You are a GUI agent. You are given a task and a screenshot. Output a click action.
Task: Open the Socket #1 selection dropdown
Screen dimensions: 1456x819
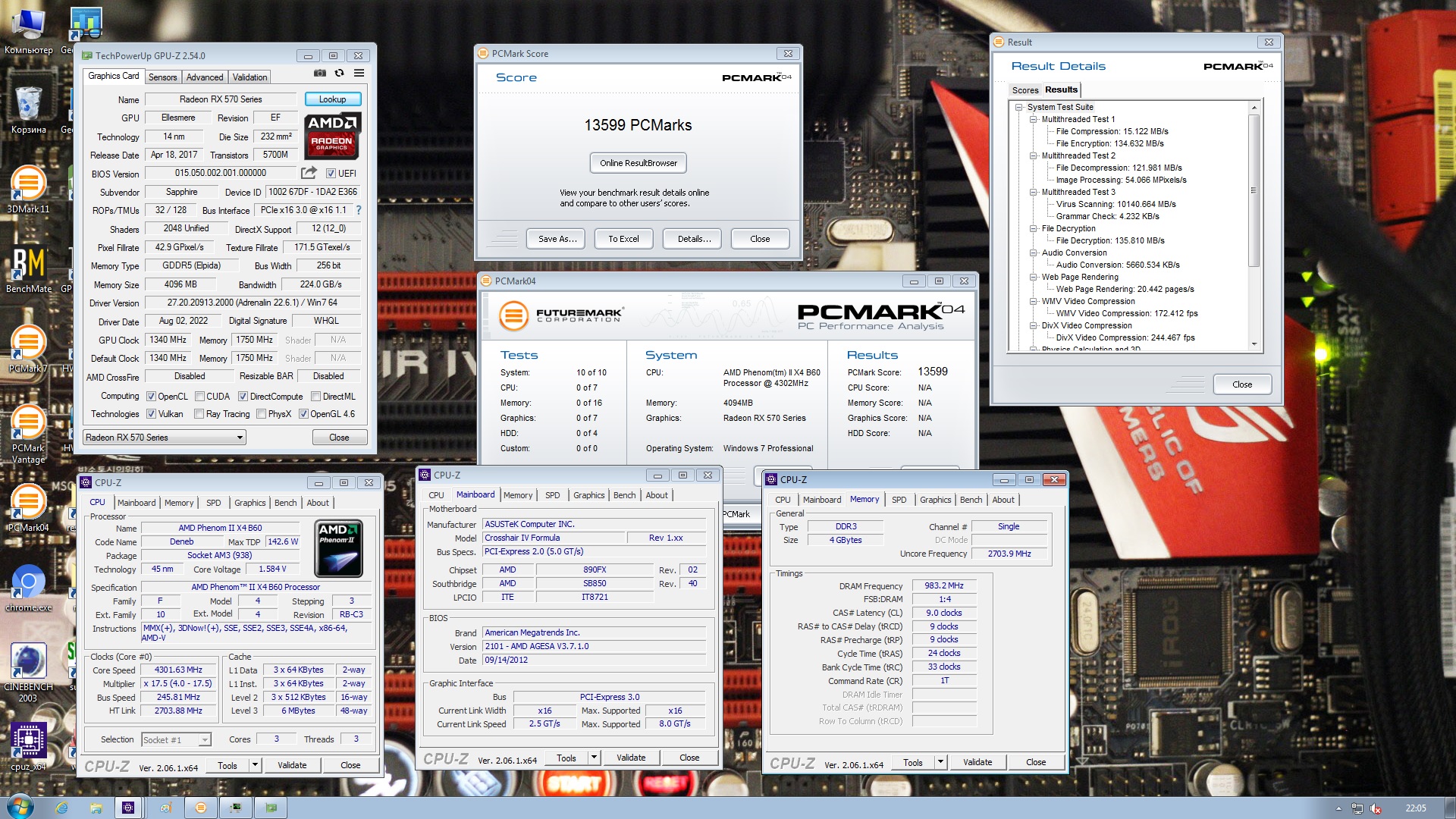tap(176, 740)
